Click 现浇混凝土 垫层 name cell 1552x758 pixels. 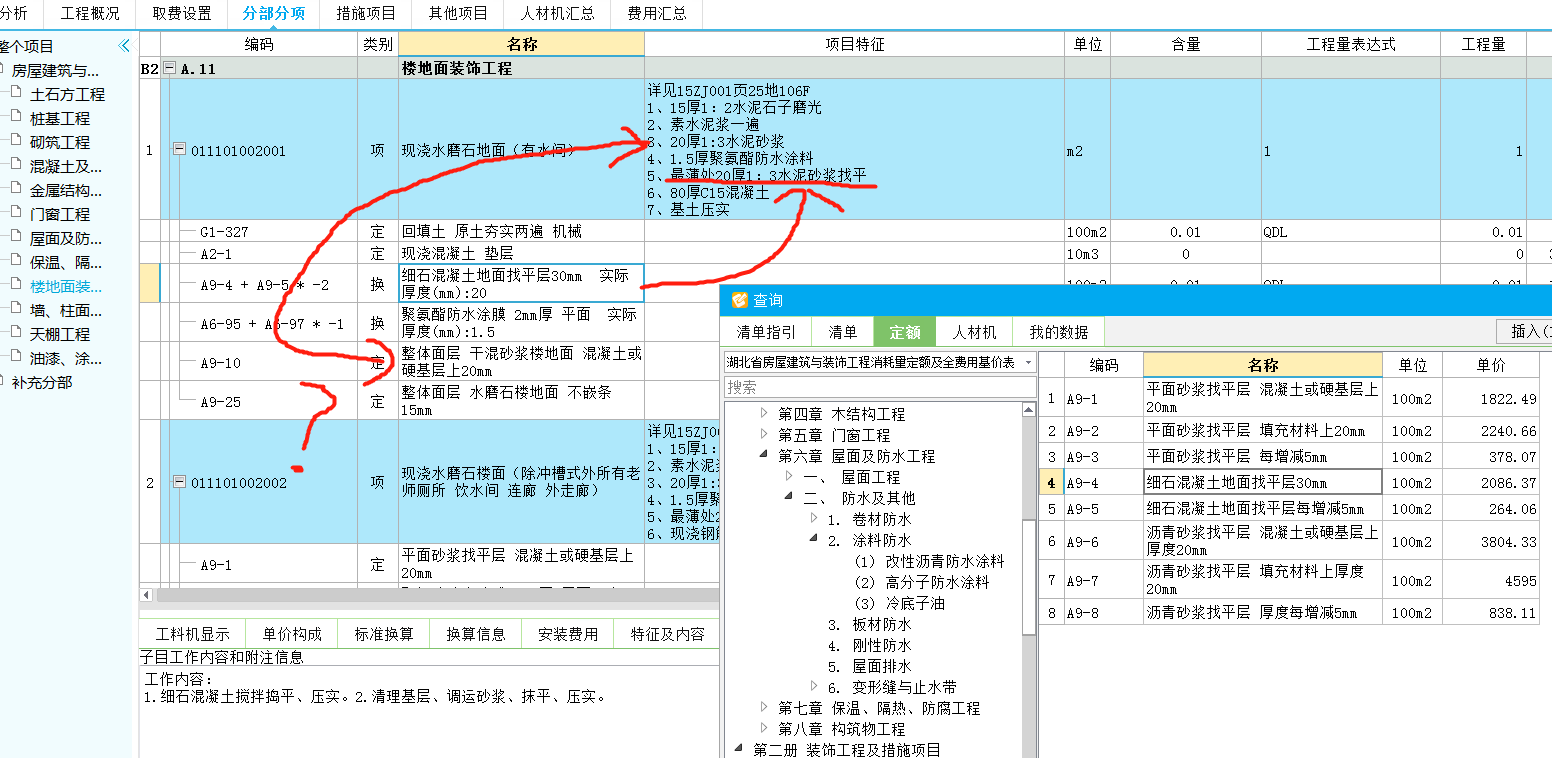pos(521,254)
